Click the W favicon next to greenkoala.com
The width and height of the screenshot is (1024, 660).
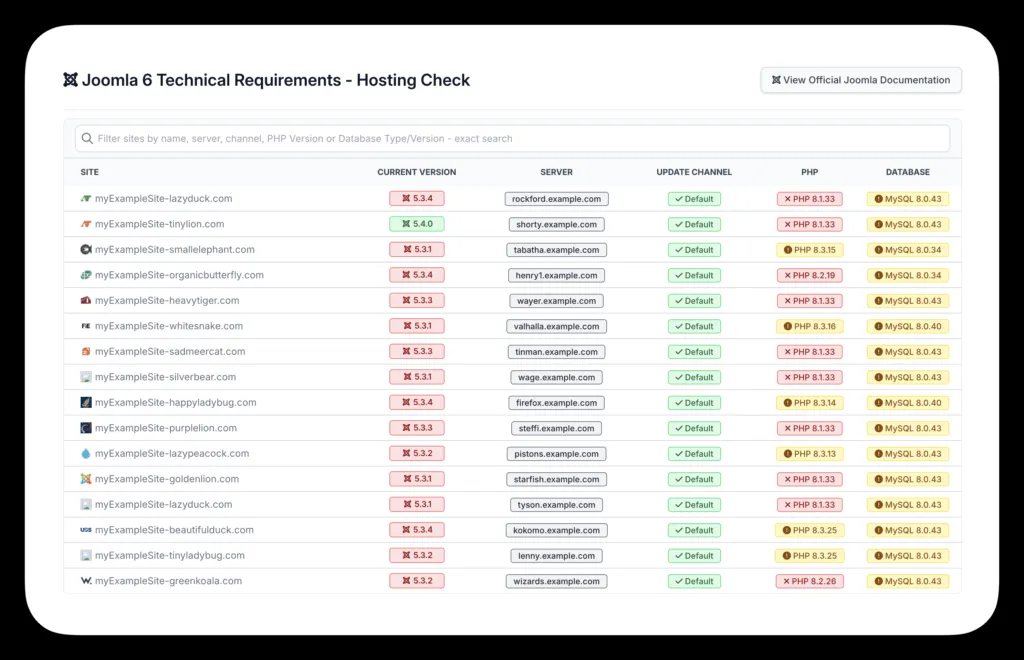coord(85,581)
